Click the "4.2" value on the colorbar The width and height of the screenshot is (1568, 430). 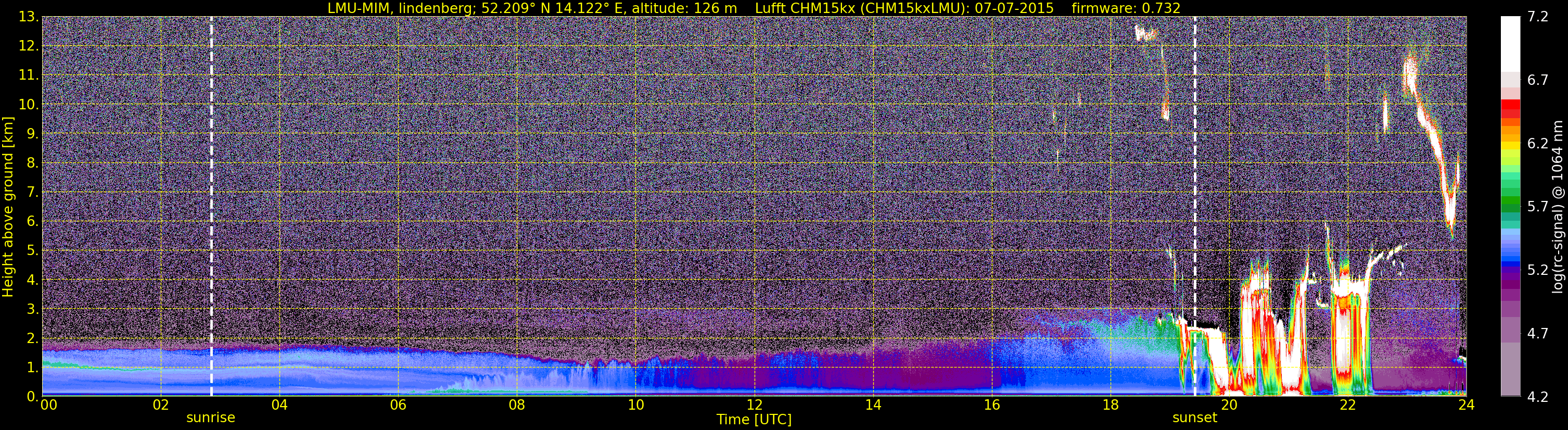[1538, 397]
